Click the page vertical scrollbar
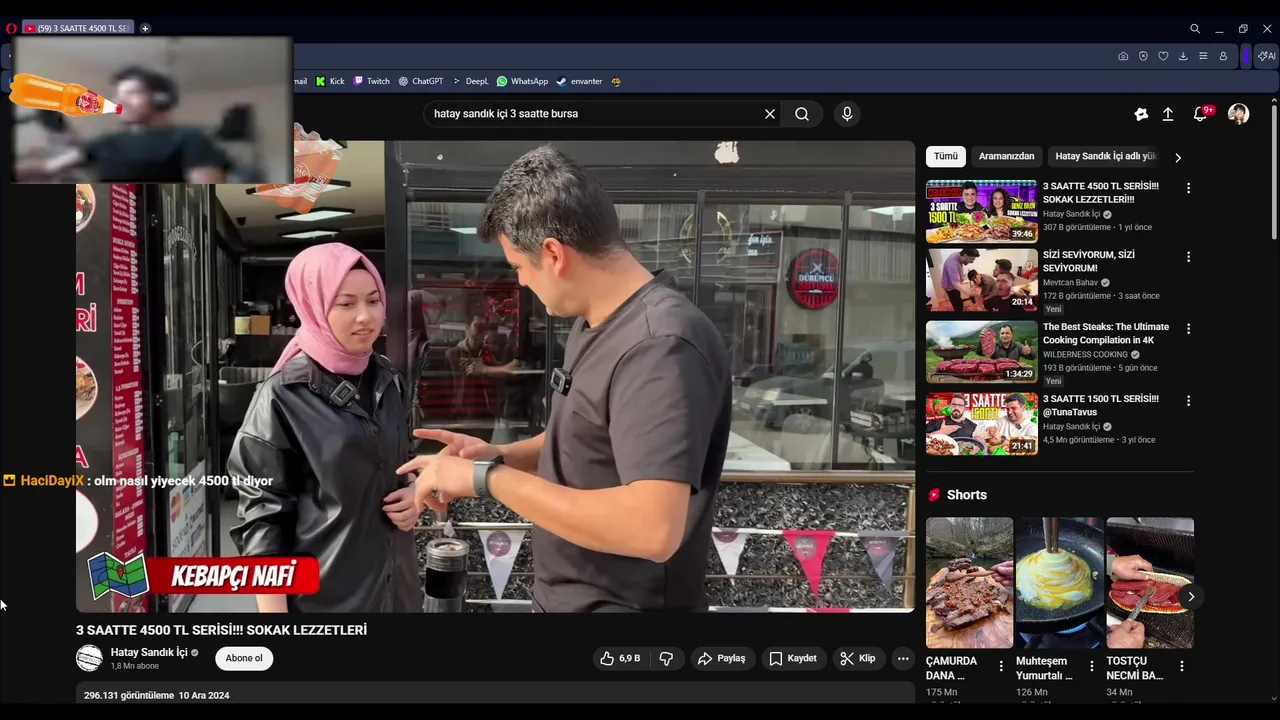Screen dimensions: 1280x720 1274,170
